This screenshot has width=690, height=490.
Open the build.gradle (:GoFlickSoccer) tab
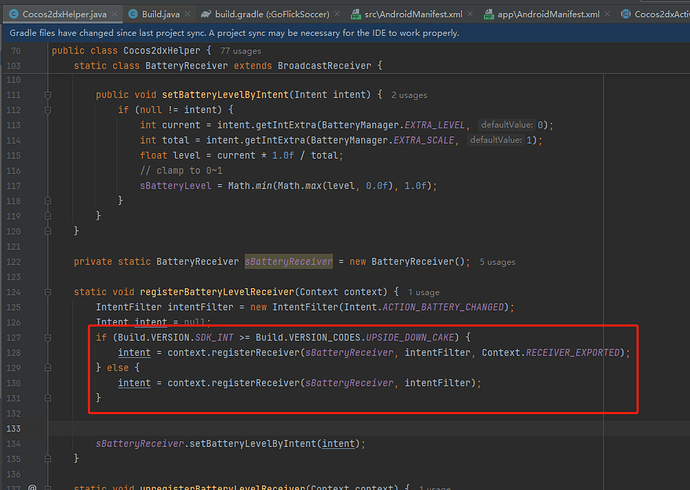coord(271,15)
